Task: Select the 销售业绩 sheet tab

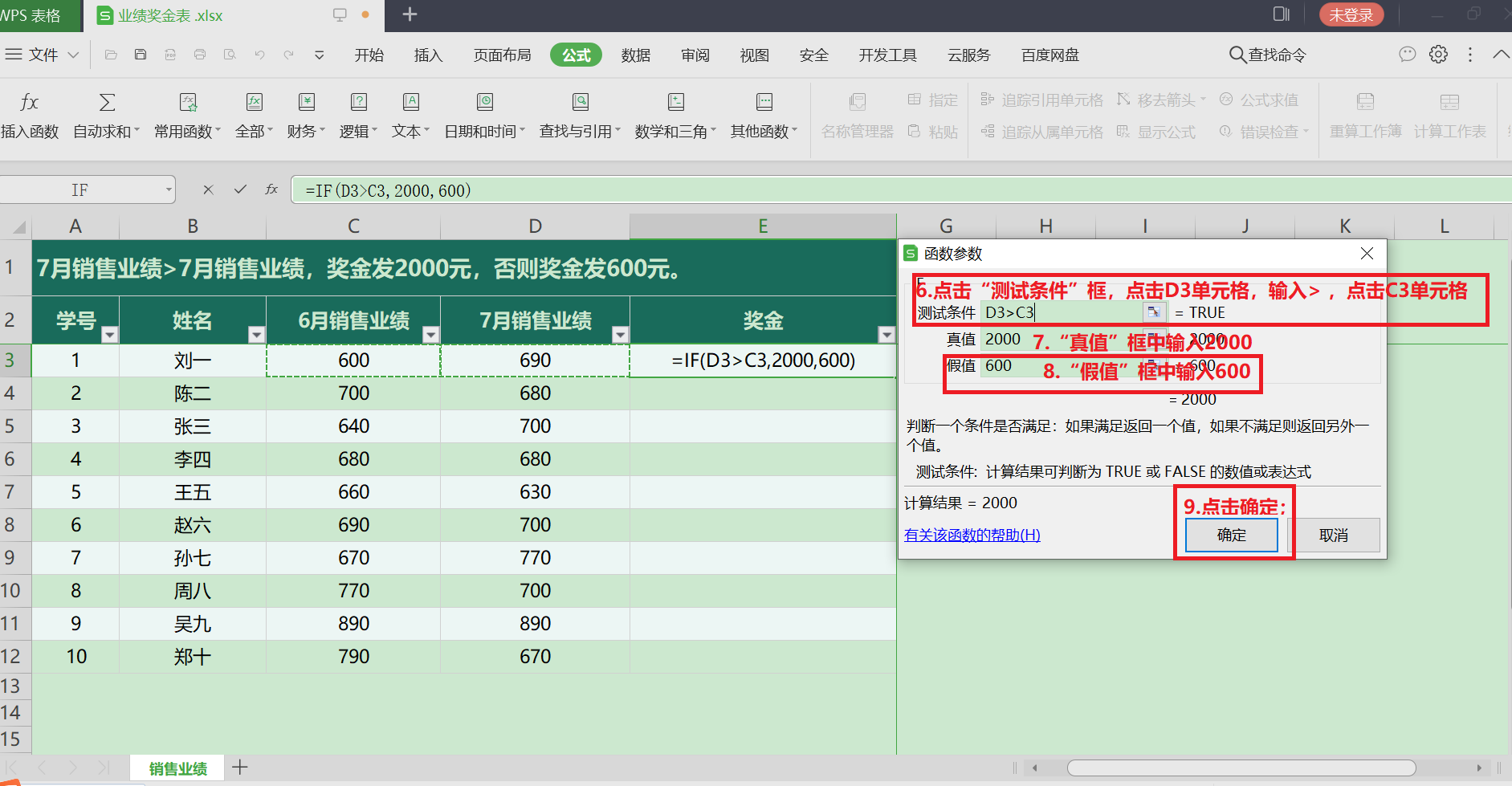Action: coord(176,768)
